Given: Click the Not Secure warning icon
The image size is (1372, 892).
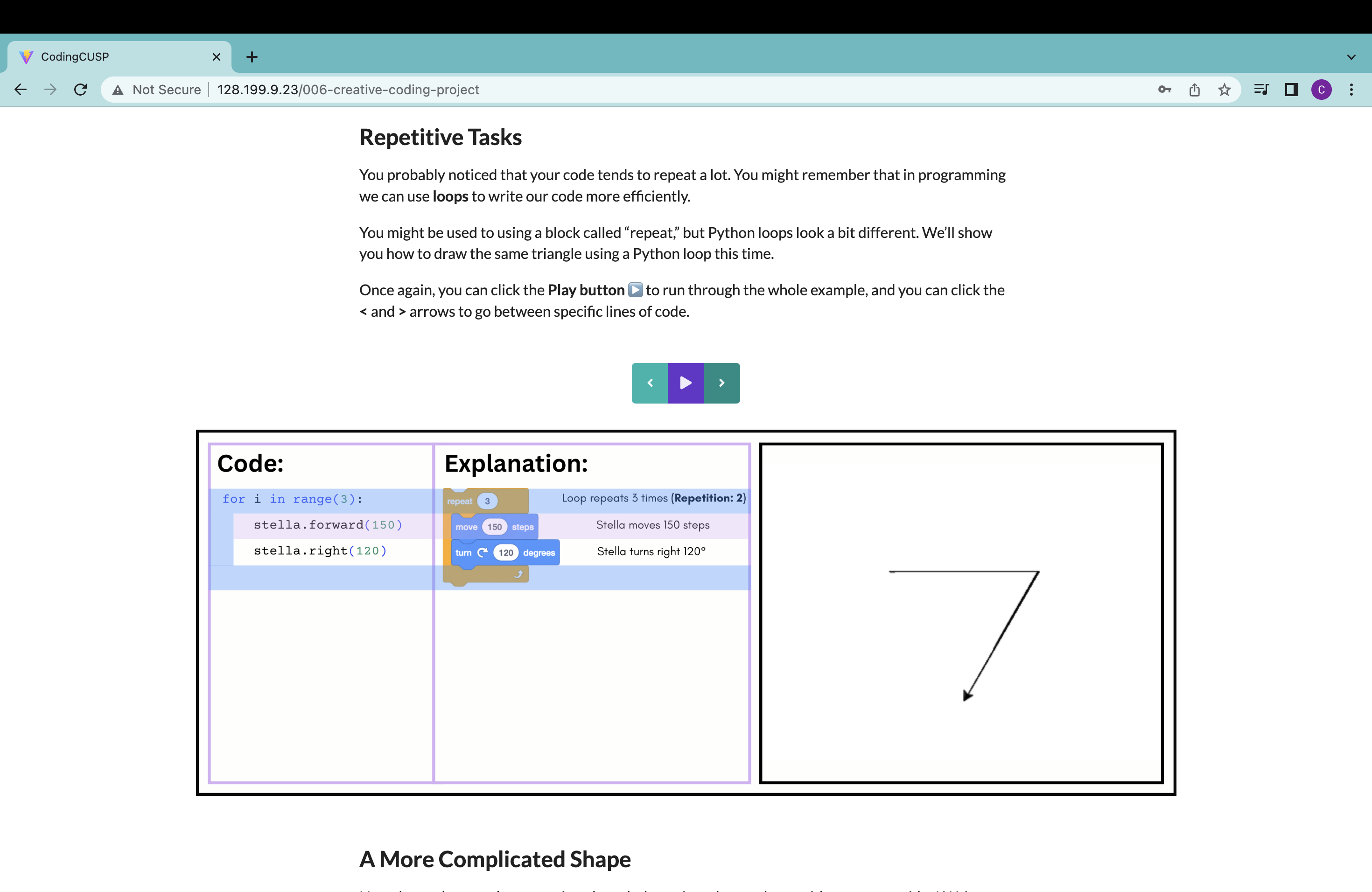Looking at the screenshot, I should [118, 90].
